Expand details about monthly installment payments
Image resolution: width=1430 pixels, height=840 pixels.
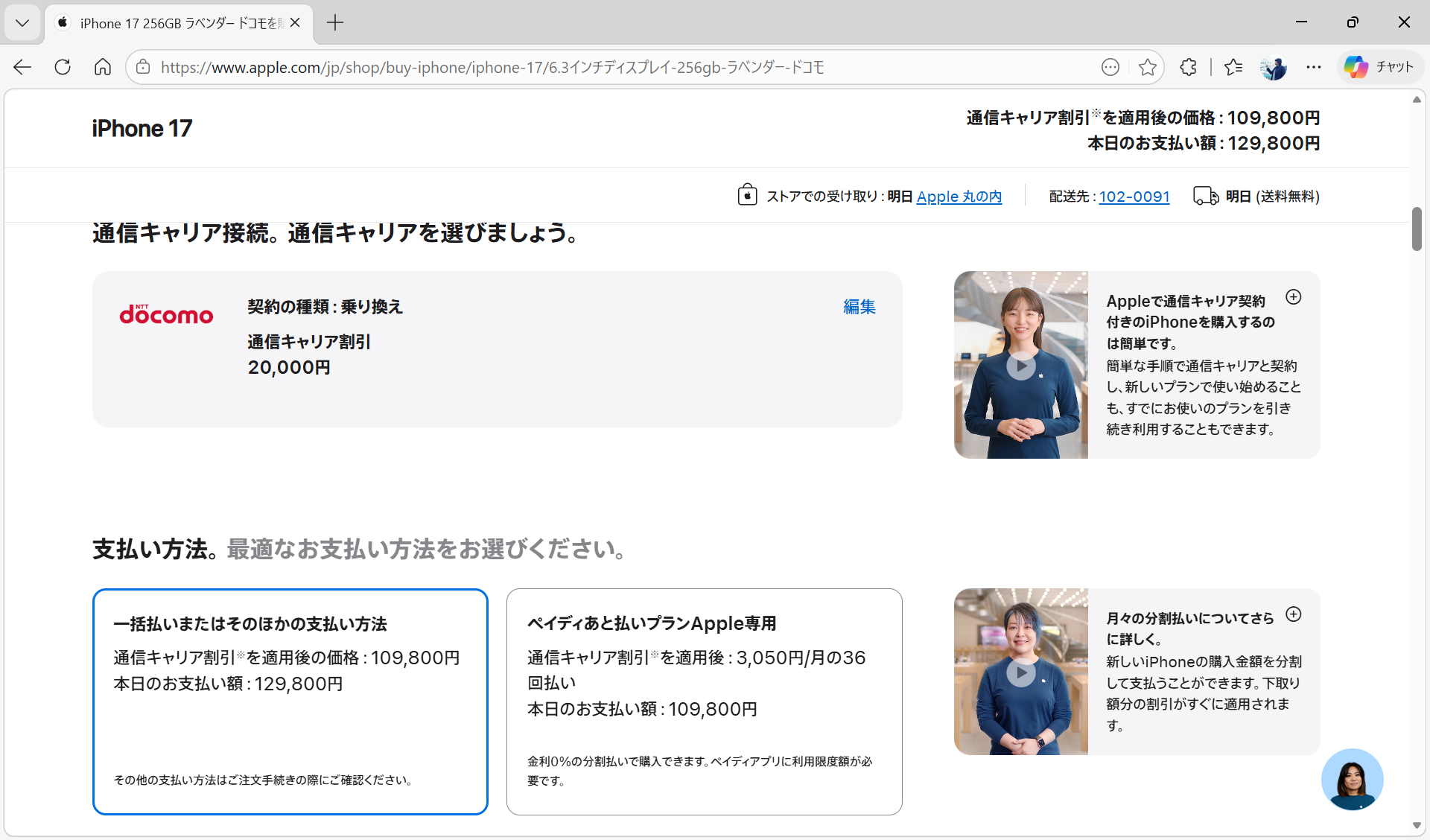click(1294, 614)
